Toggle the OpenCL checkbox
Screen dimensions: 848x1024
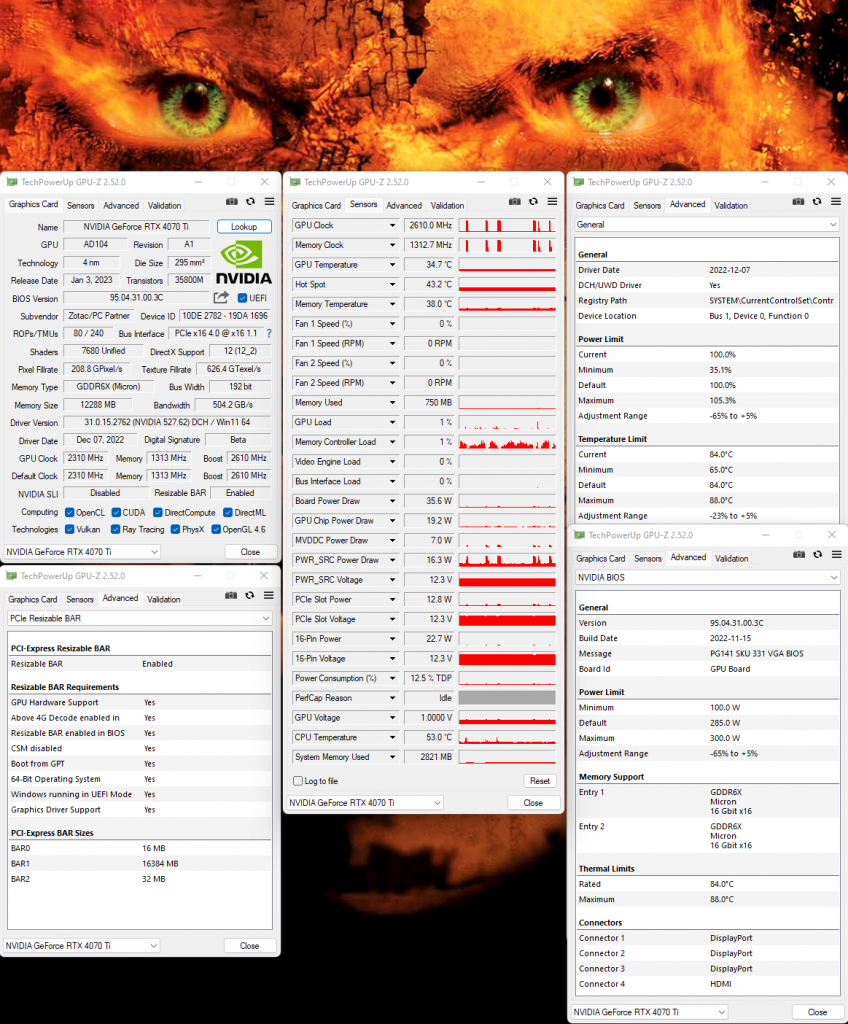point(70,513)
